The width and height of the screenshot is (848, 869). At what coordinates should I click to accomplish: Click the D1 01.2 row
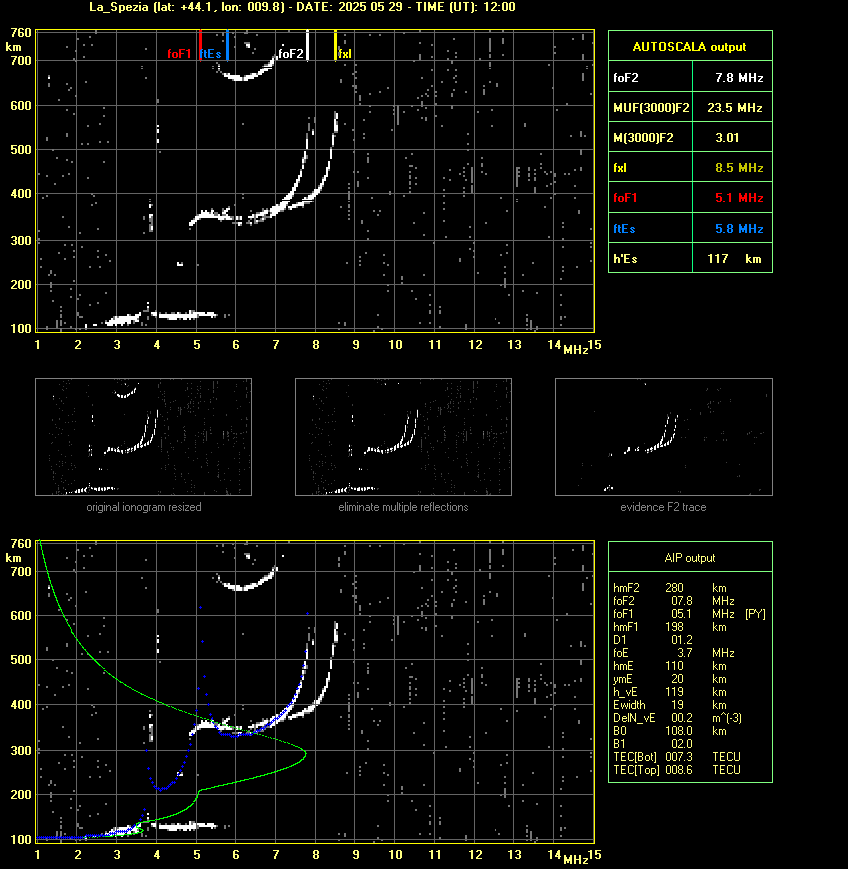[653, 640]
